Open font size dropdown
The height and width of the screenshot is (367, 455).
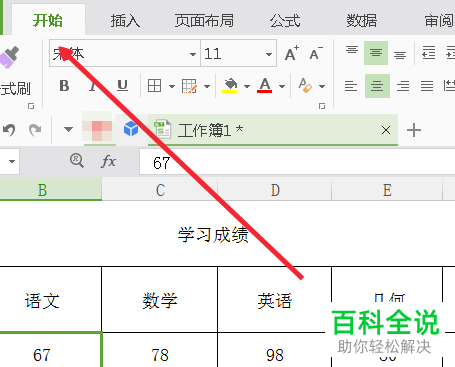[269, 54]
